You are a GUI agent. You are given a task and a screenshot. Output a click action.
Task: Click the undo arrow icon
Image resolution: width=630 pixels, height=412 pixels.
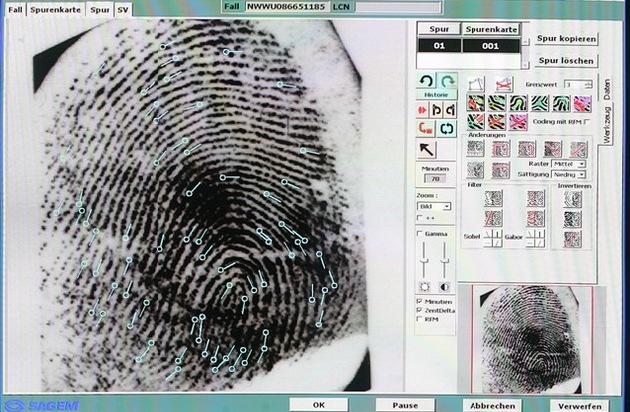pos(426,81)
